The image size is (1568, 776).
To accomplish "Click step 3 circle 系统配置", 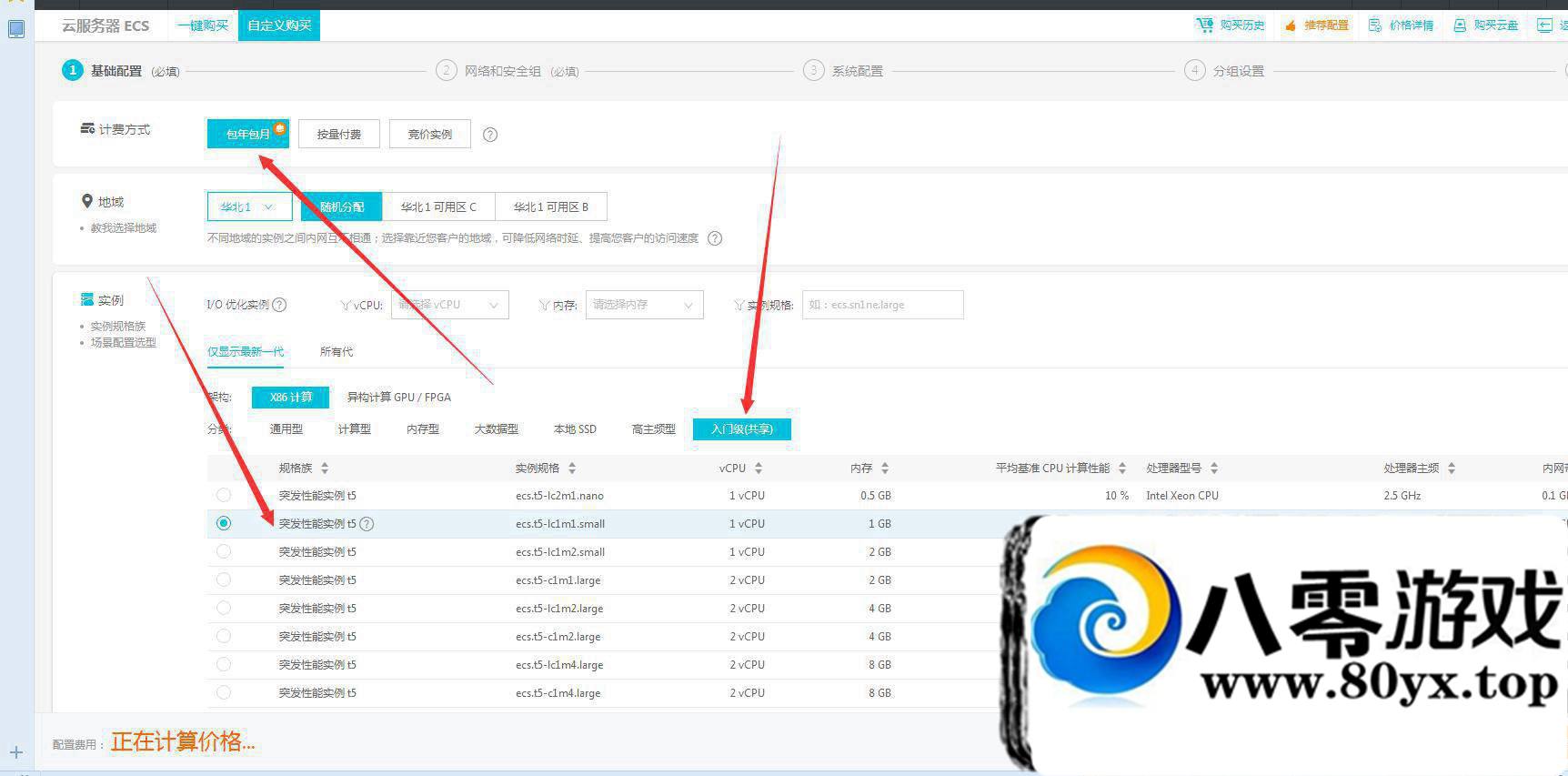I will click(813, 71).
